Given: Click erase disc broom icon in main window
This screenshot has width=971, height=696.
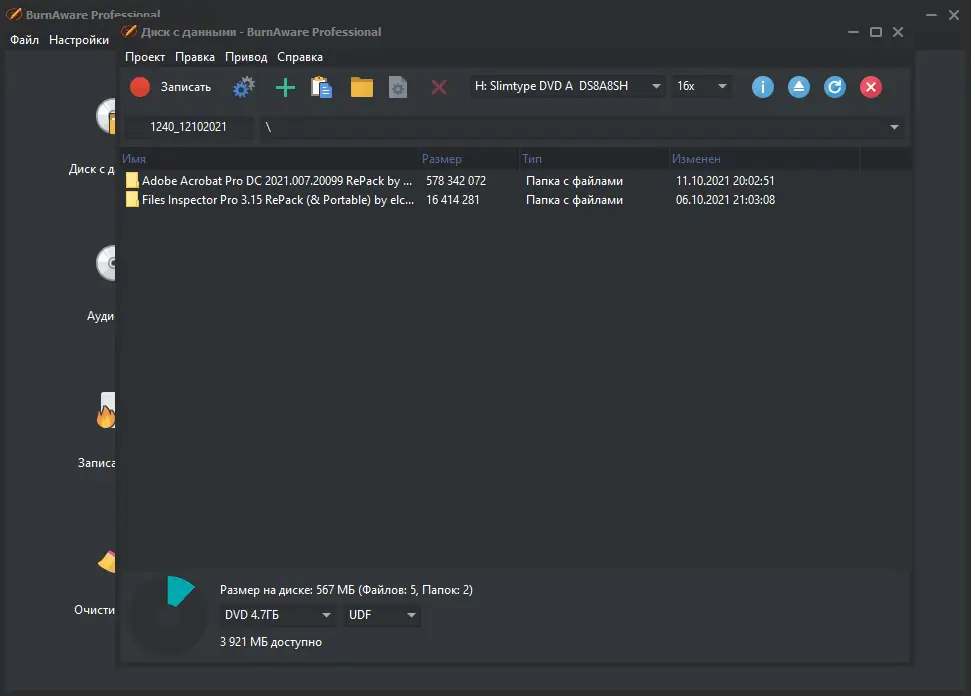Looking at the screenshot, I should (x=107, y=561).
